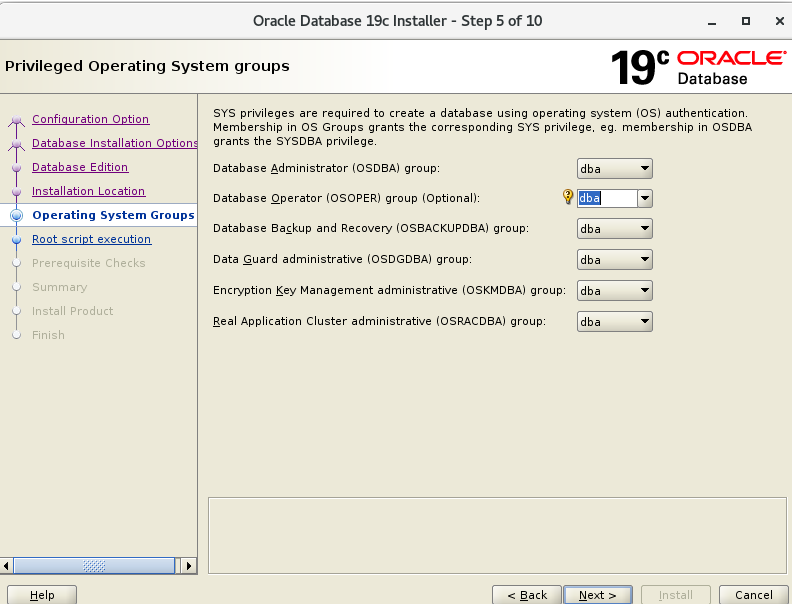Click the Installation Location step bullet
Image resolution: width=792 pixels, height=604 pixels.
click(16, 192)
